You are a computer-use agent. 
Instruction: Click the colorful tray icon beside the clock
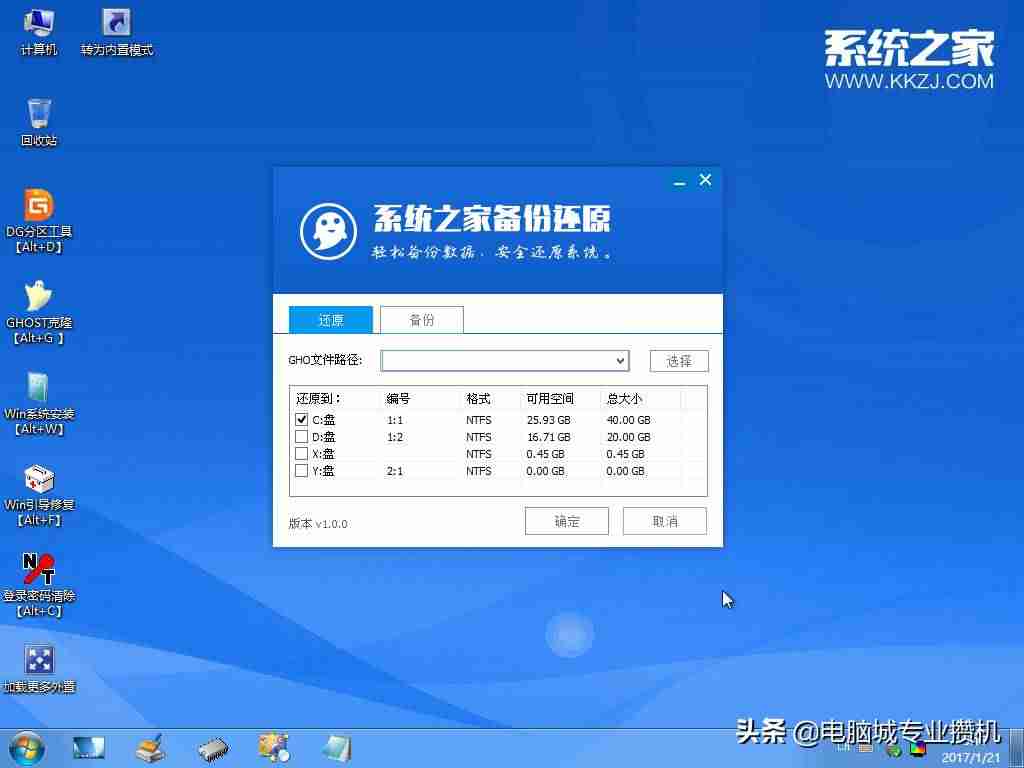point(919,748)
